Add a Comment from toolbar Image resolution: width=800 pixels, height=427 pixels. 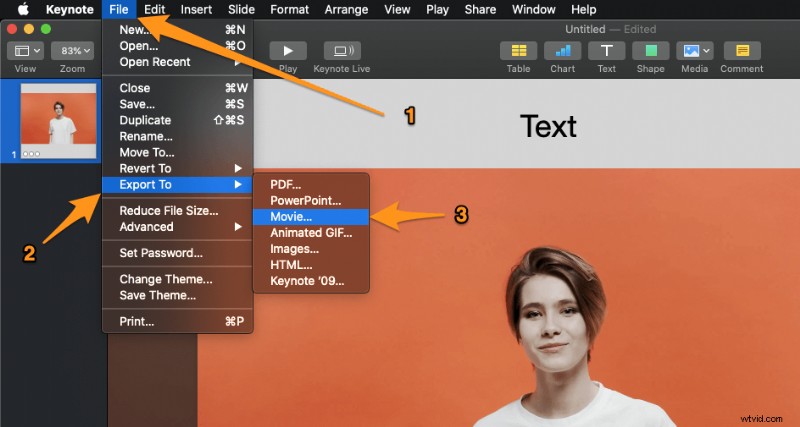742,51
